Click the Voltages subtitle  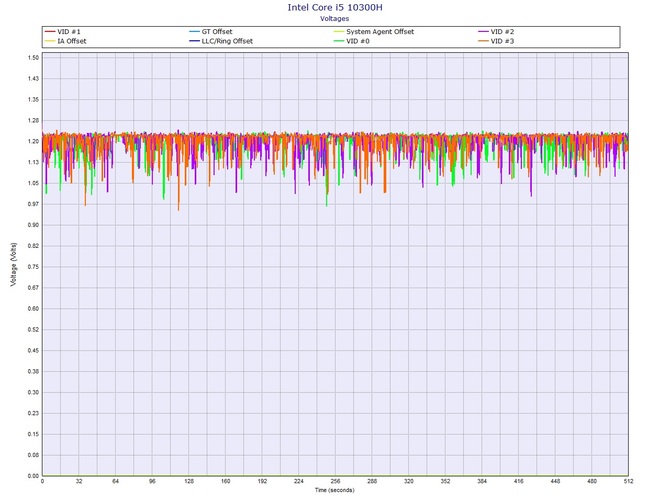point(335,18)
